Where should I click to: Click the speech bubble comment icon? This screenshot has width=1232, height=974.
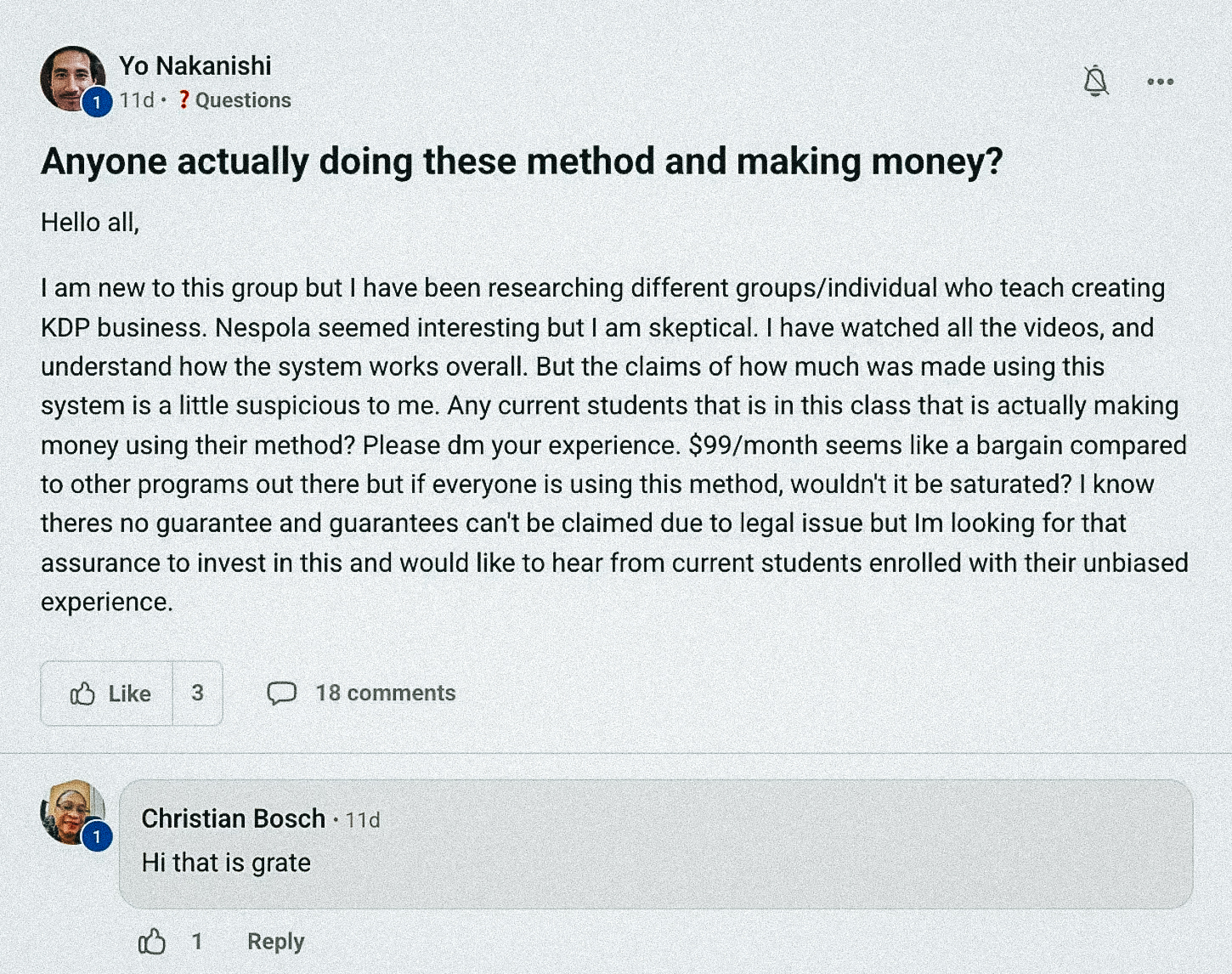tap(281, 694)
